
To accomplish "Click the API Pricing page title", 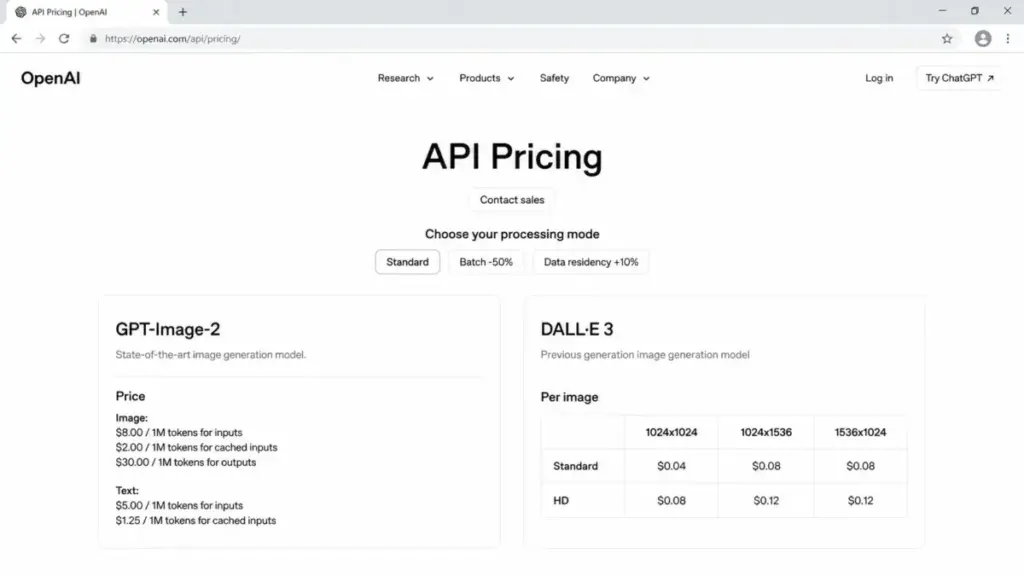I will [x=512, y=157].
